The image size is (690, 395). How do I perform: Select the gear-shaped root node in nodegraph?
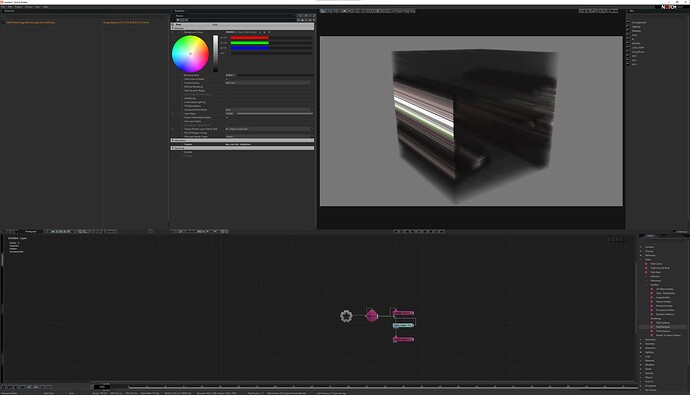pyautogui.click(x=346, y=316)
